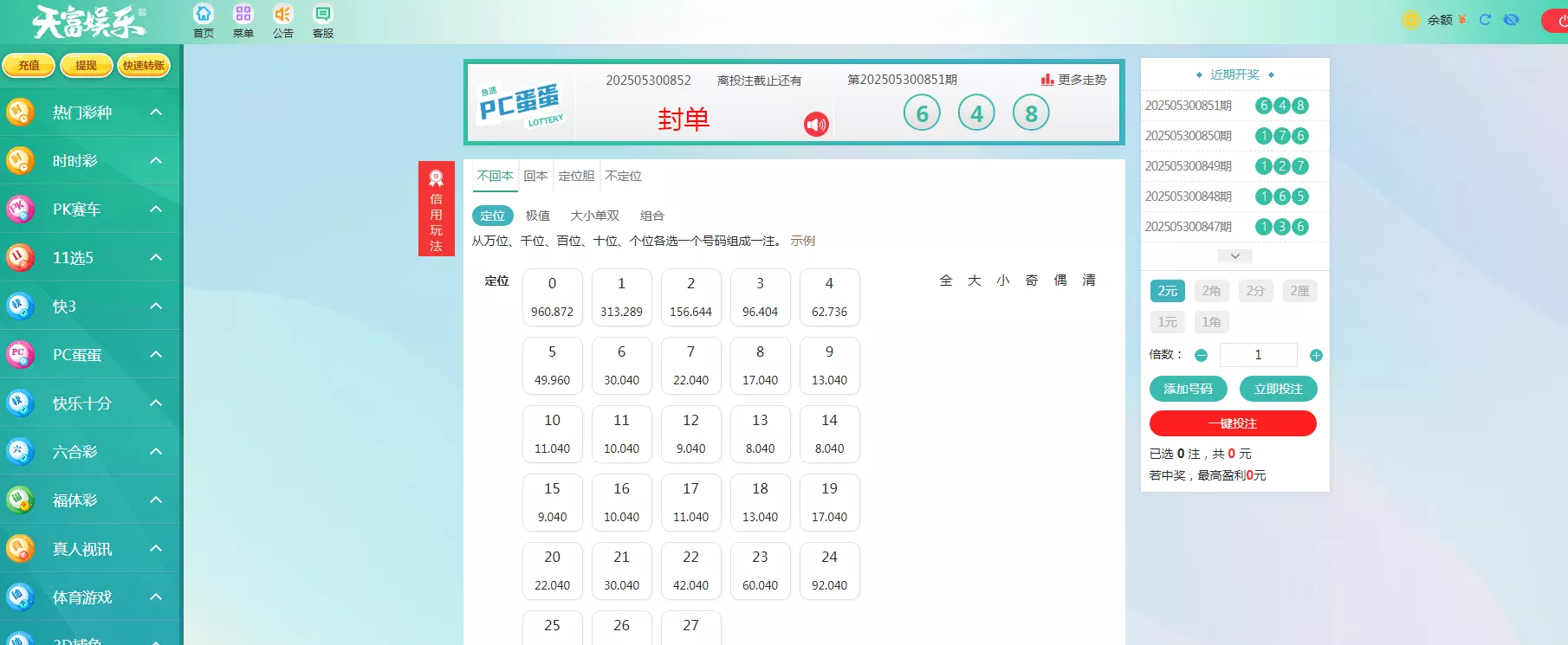1568x645 pixels.
Task: Open the 公告 announcement icon
Action: click(x=282, y=15)
